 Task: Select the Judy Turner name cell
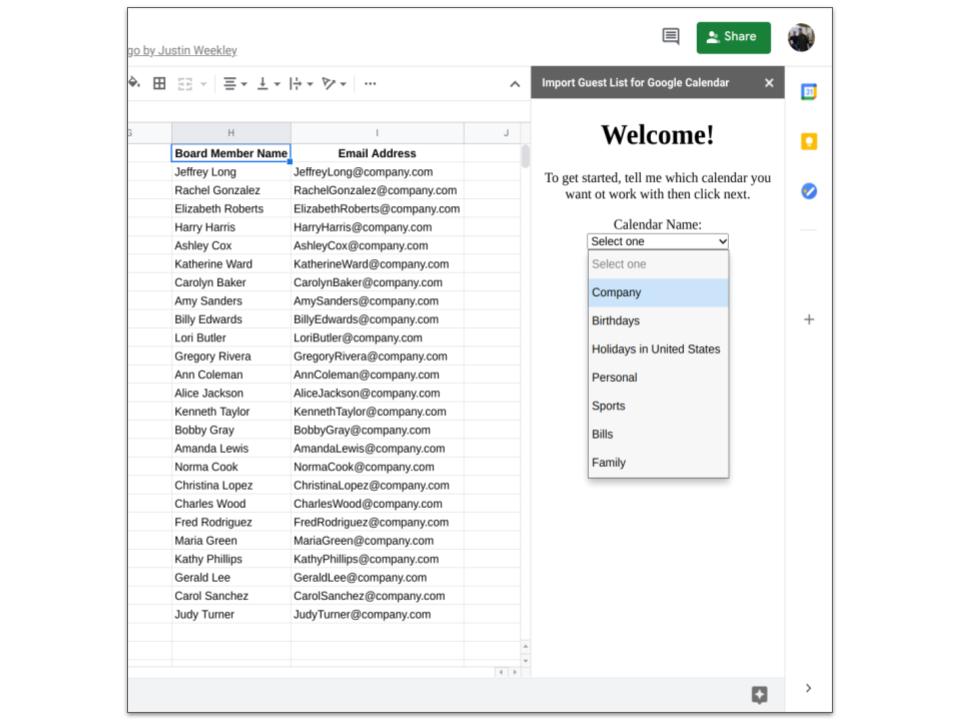[x=231, y=614]
